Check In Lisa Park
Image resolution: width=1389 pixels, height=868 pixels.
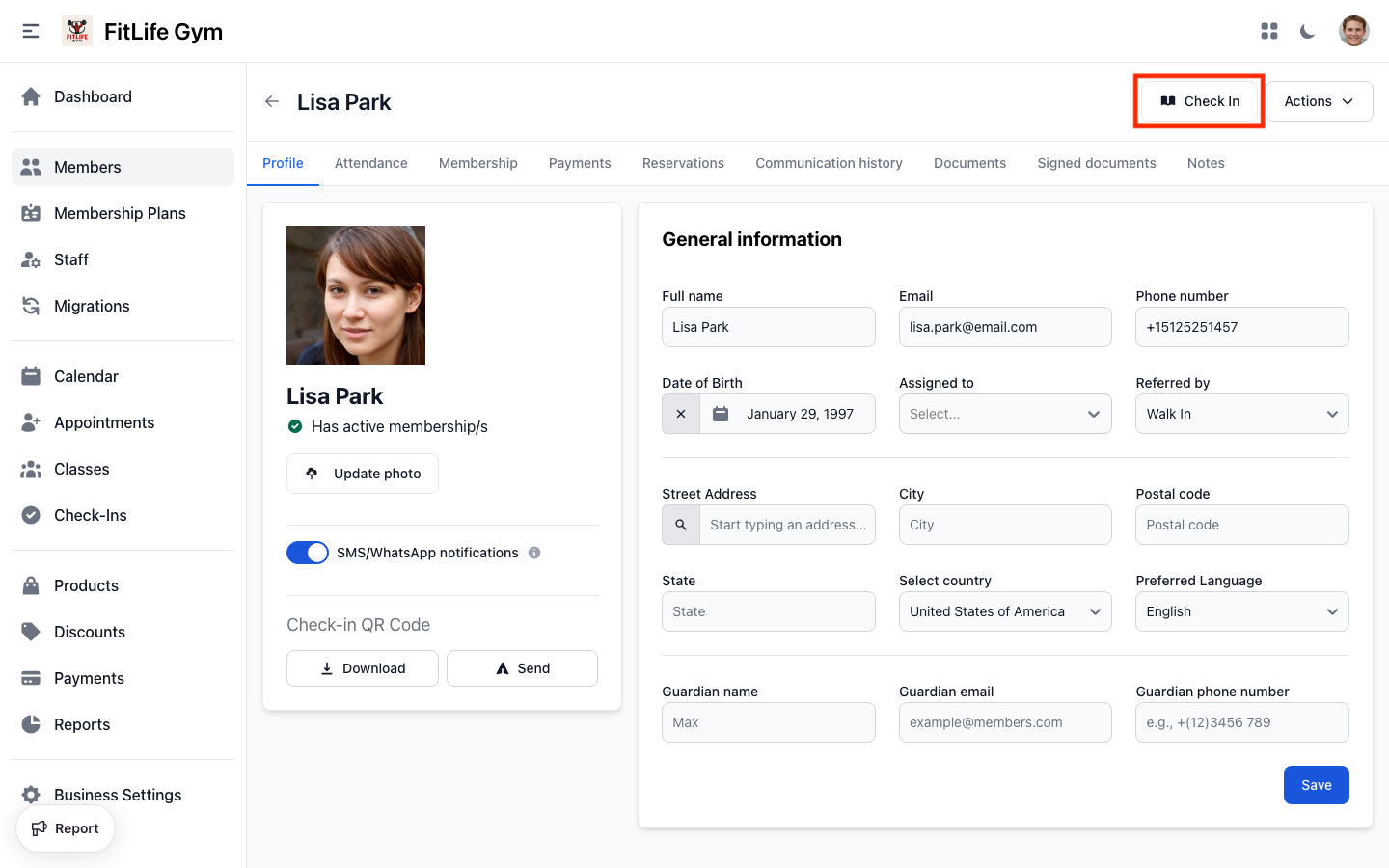(1198, 100)
